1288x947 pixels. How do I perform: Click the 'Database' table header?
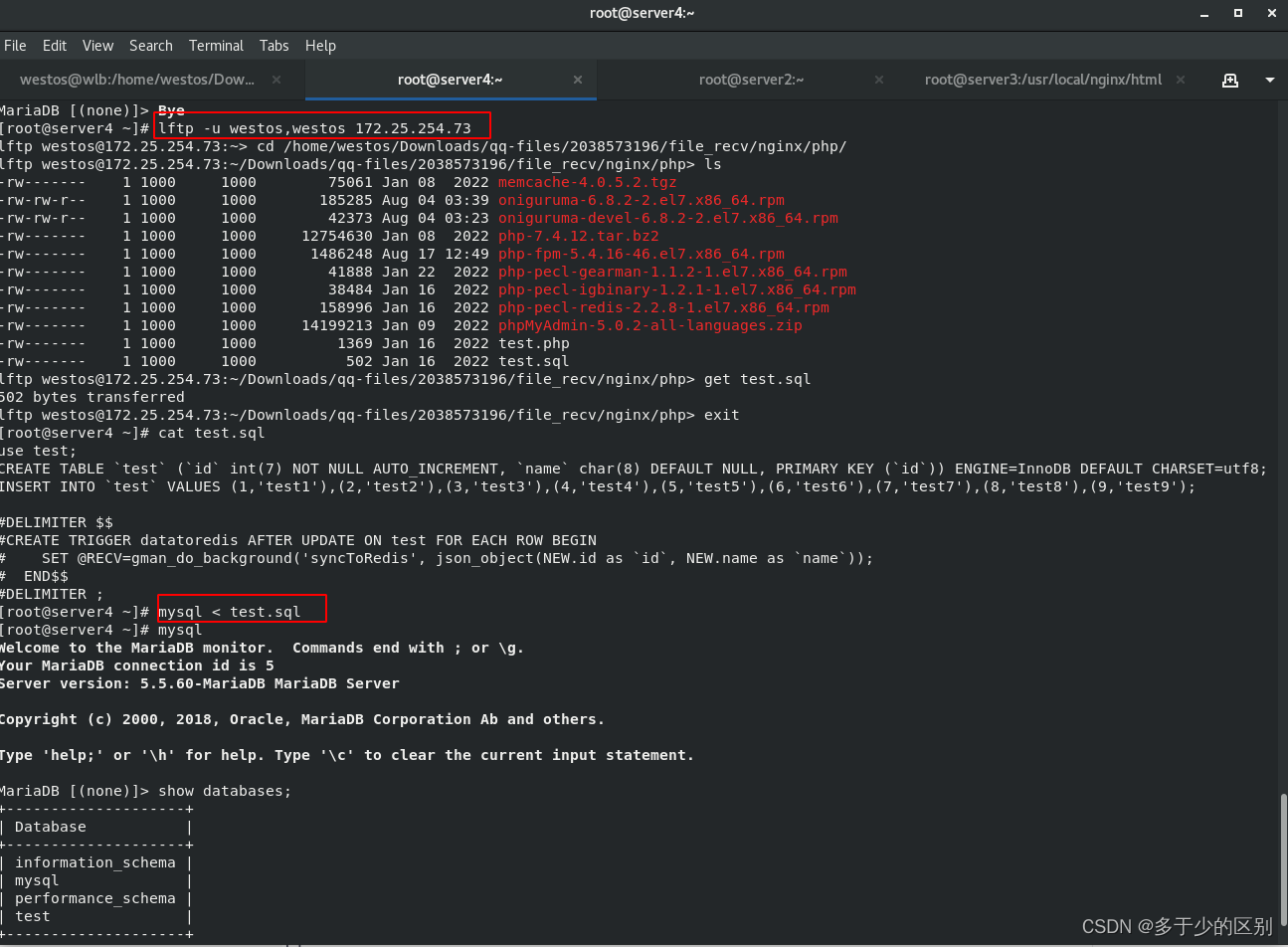coord(50,827)
